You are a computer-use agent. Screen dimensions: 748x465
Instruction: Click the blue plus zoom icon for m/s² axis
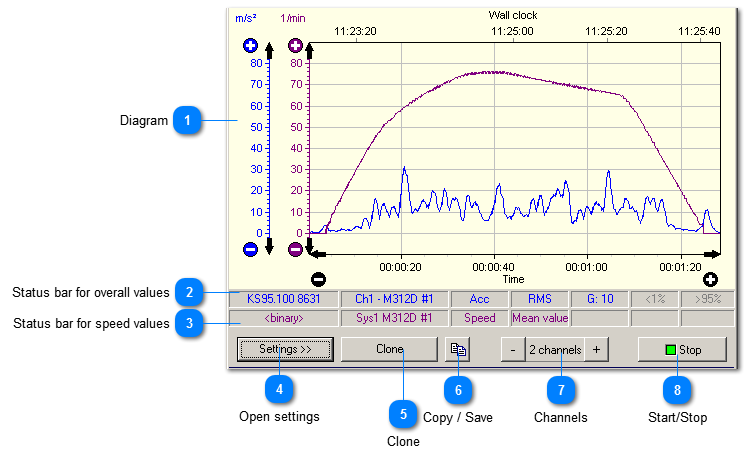251,46
